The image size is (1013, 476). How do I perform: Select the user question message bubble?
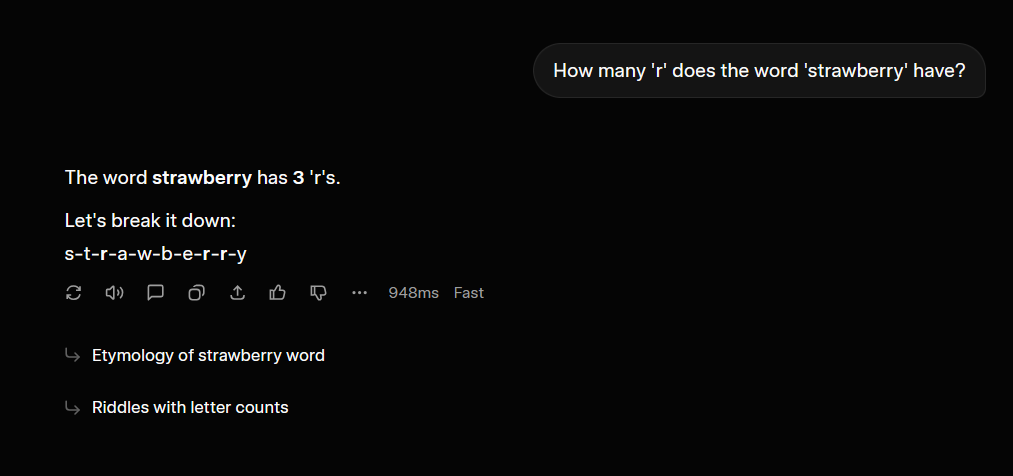[x=759, y=71]
